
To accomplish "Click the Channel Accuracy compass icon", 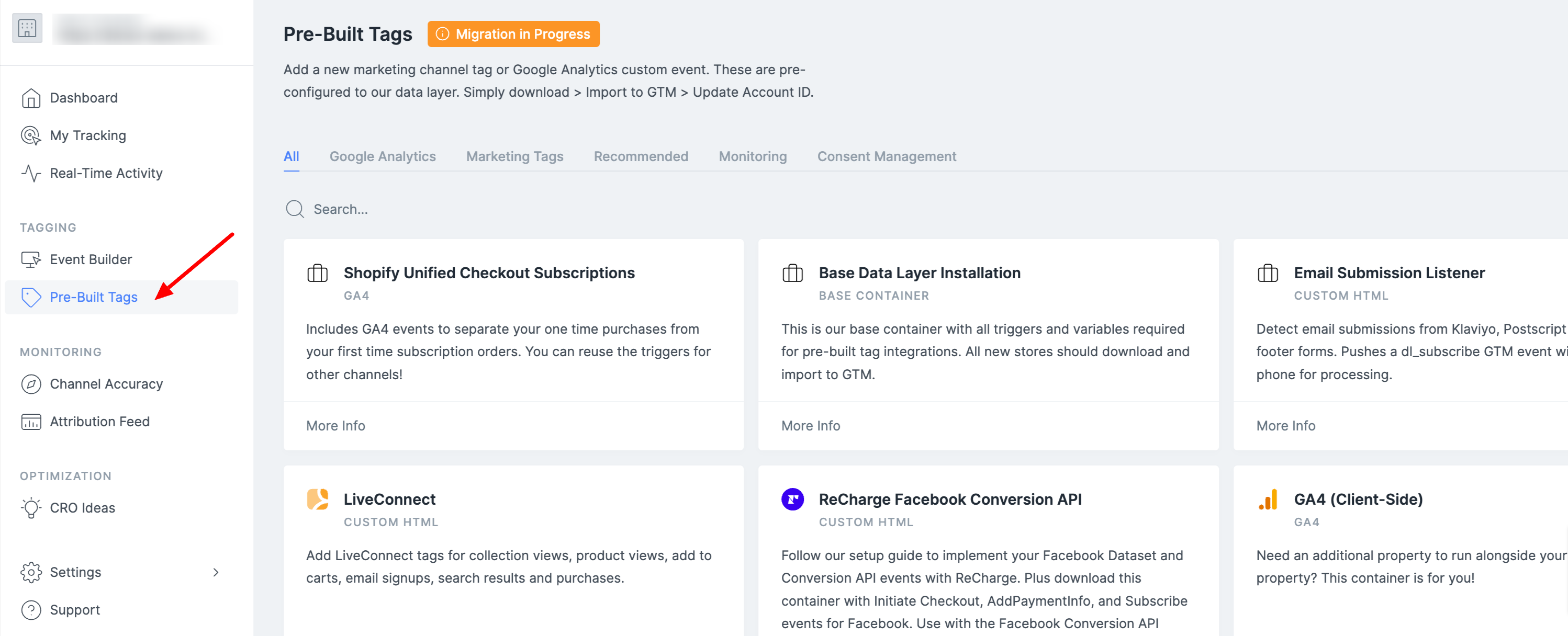I will (30, 384).
